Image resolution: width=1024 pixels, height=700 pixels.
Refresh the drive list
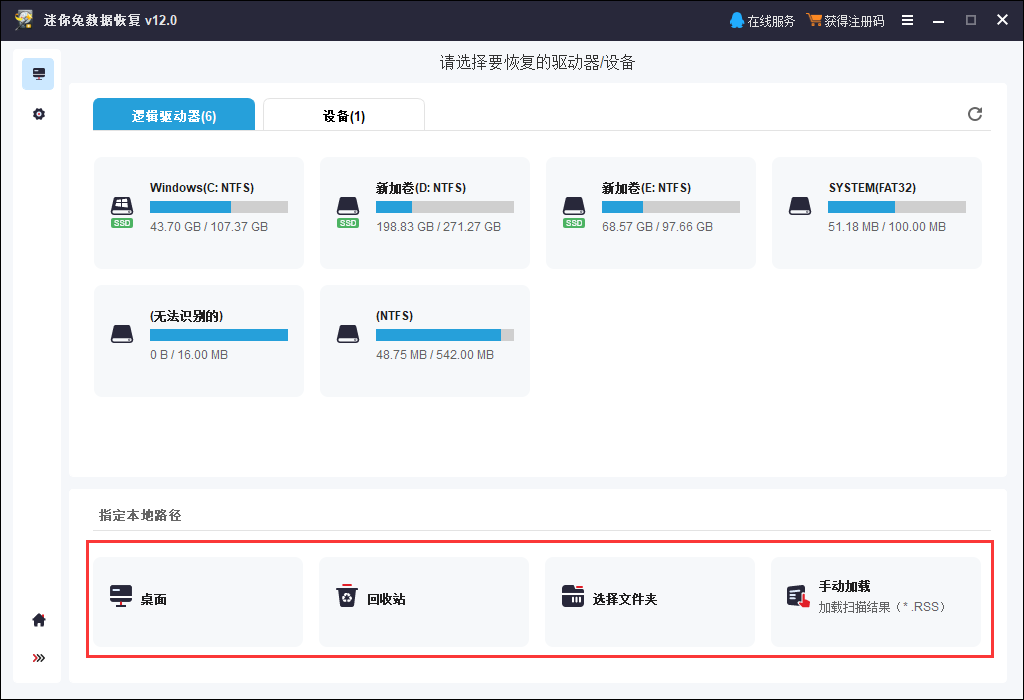(974, 114)
